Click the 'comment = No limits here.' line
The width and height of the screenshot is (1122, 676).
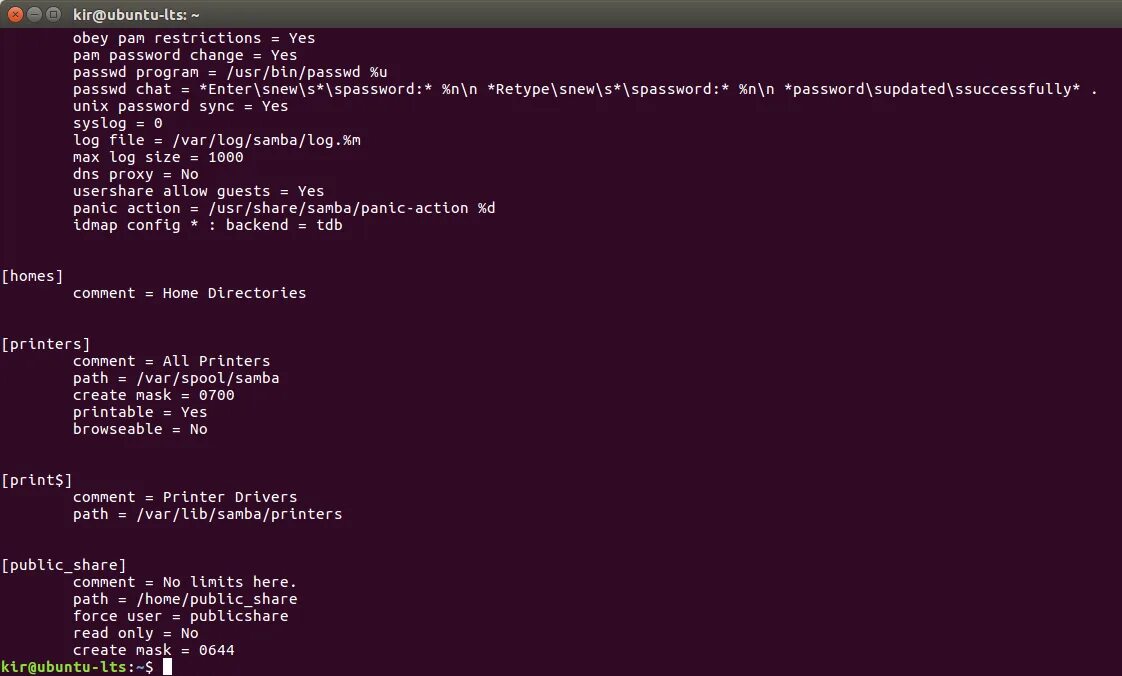coord(185,582)
